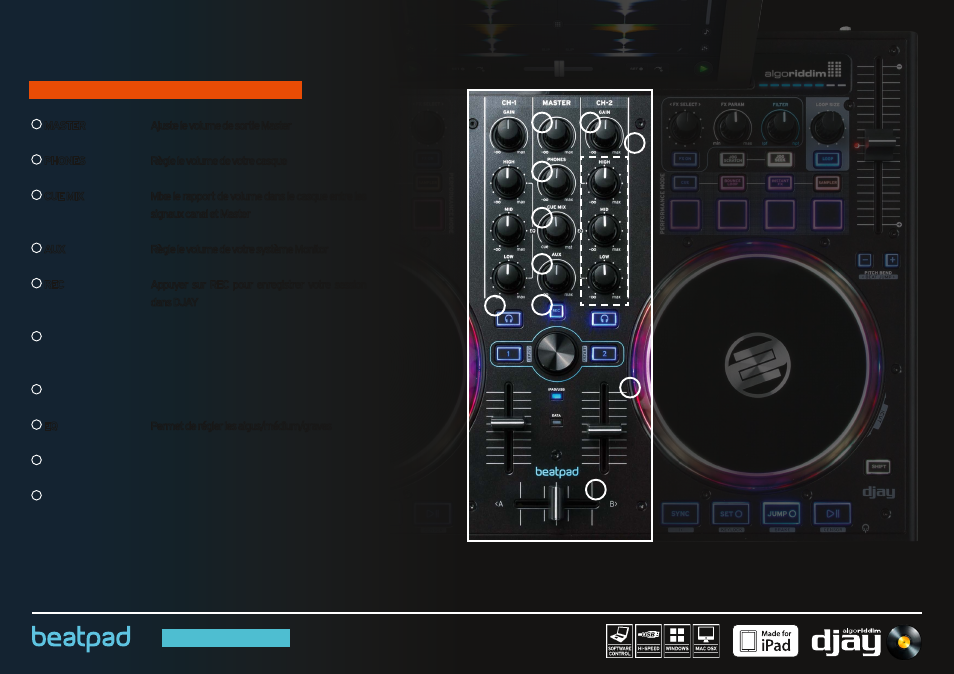This screenshot has width=954, height=674.
Task: Click the CH-1 channel volume fader
Action: tap(508, 422)
